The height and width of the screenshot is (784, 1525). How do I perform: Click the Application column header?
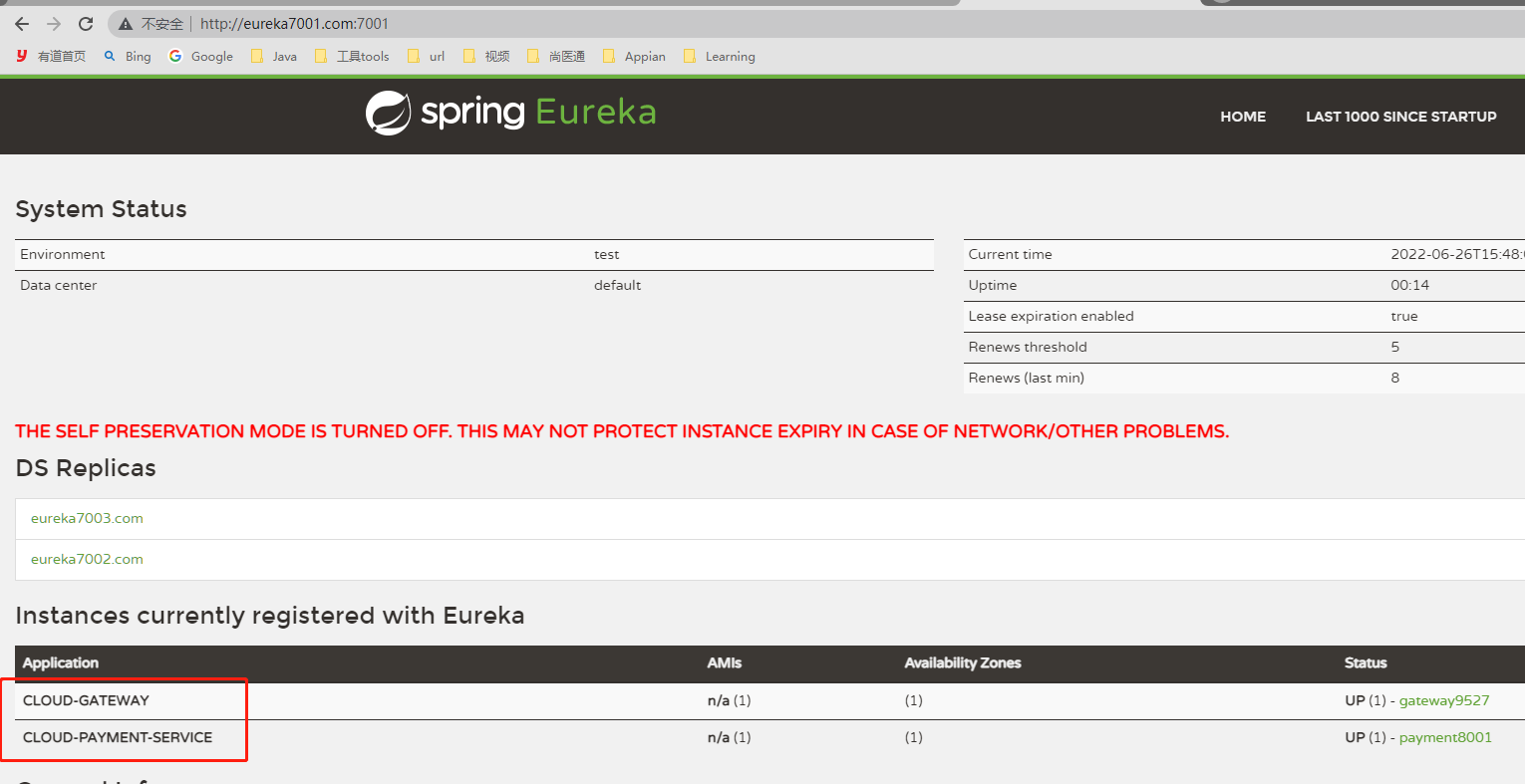point(61,662)
